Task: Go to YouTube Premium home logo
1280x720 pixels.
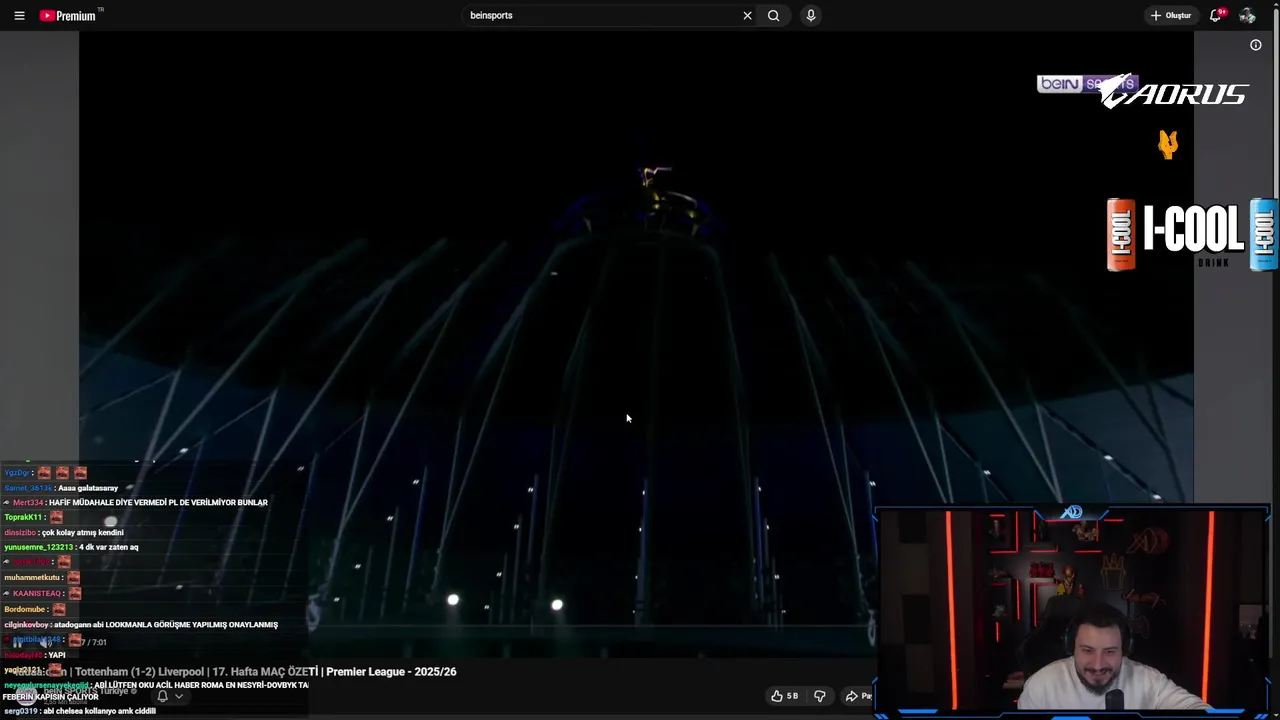Action: click(x=70, y=16)
